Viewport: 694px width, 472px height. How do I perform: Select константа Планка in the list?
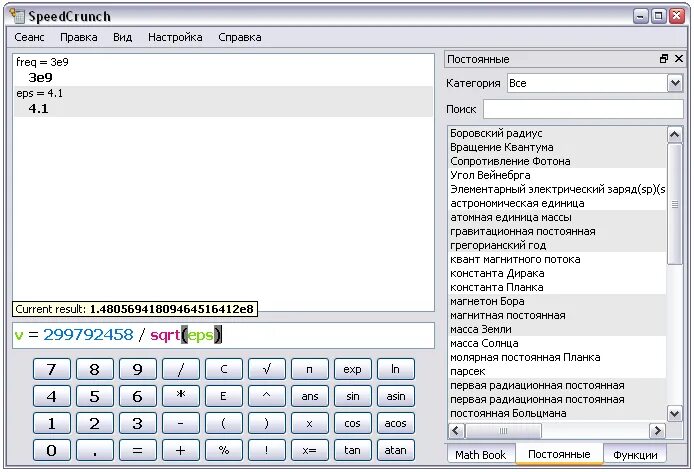click(x=557, y=287)
